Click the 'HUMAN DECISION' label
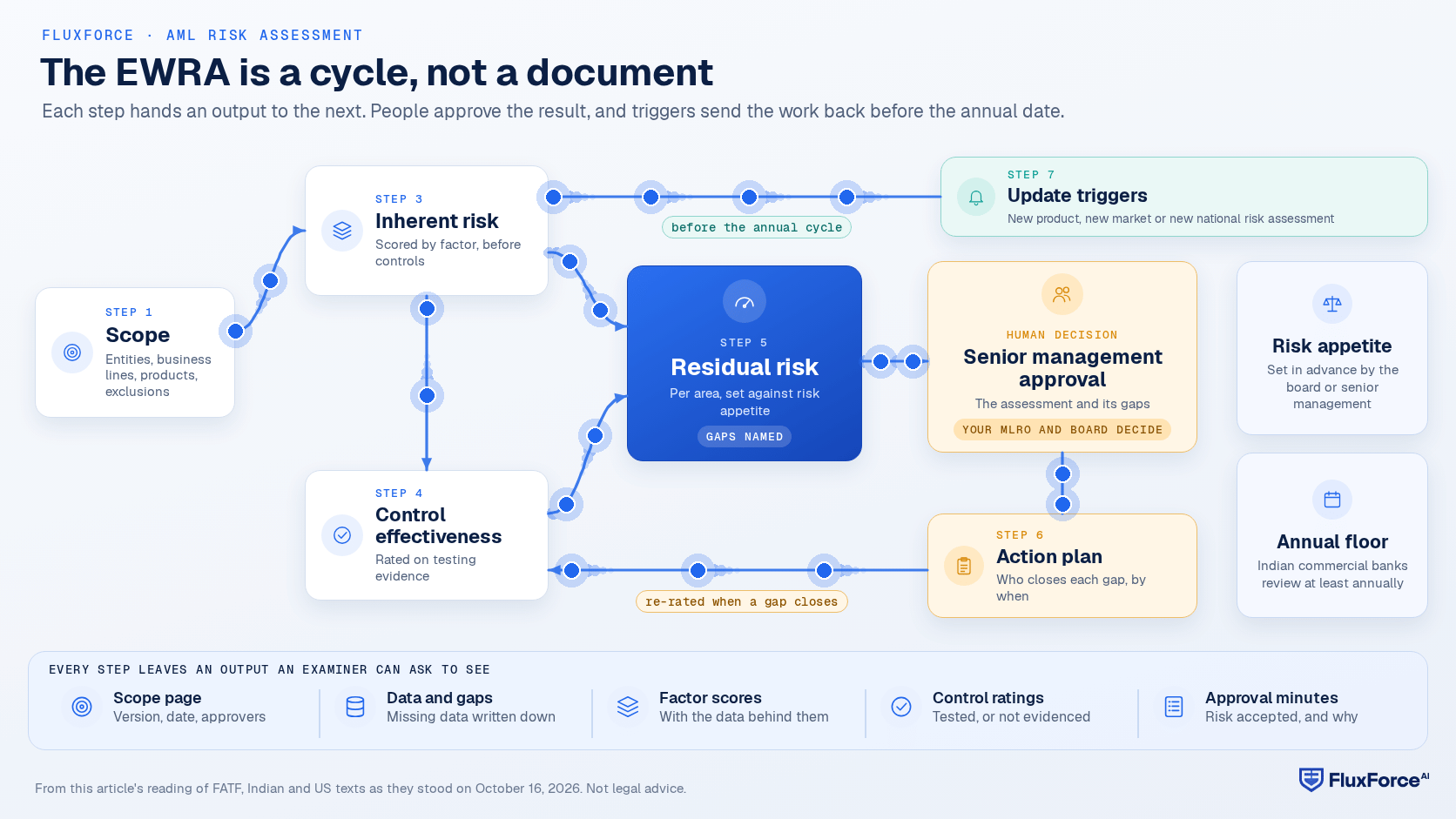1456x819 pixels. [x=1062, y=335]
